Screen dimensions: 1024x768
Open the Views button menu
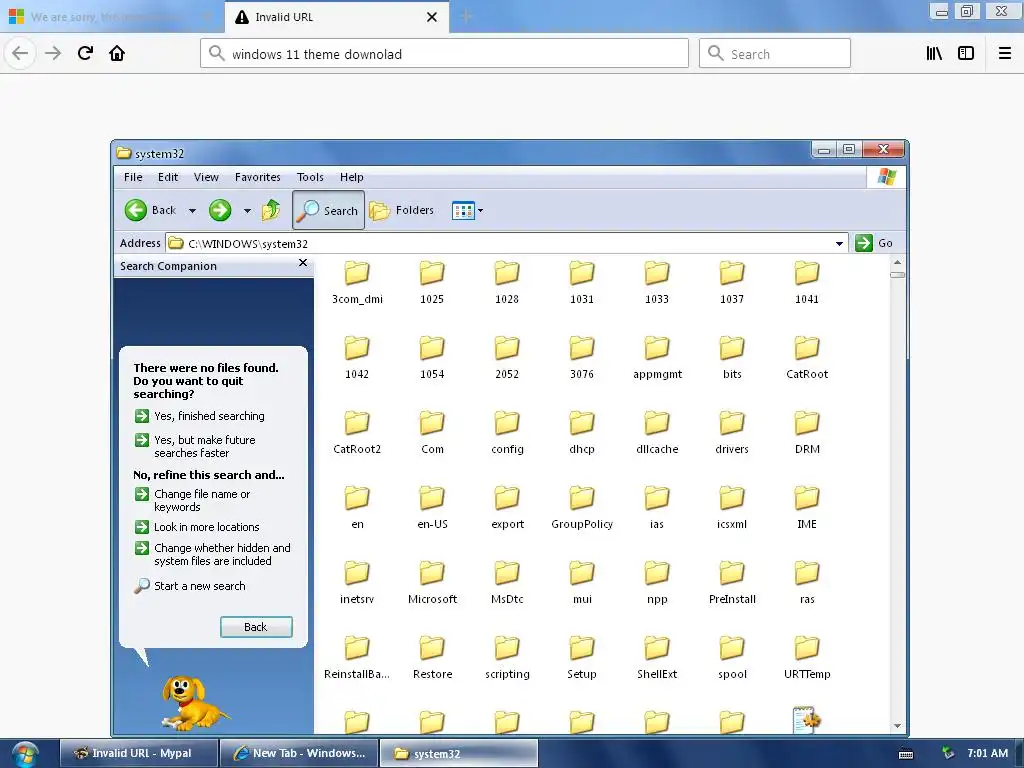[468, 210]
